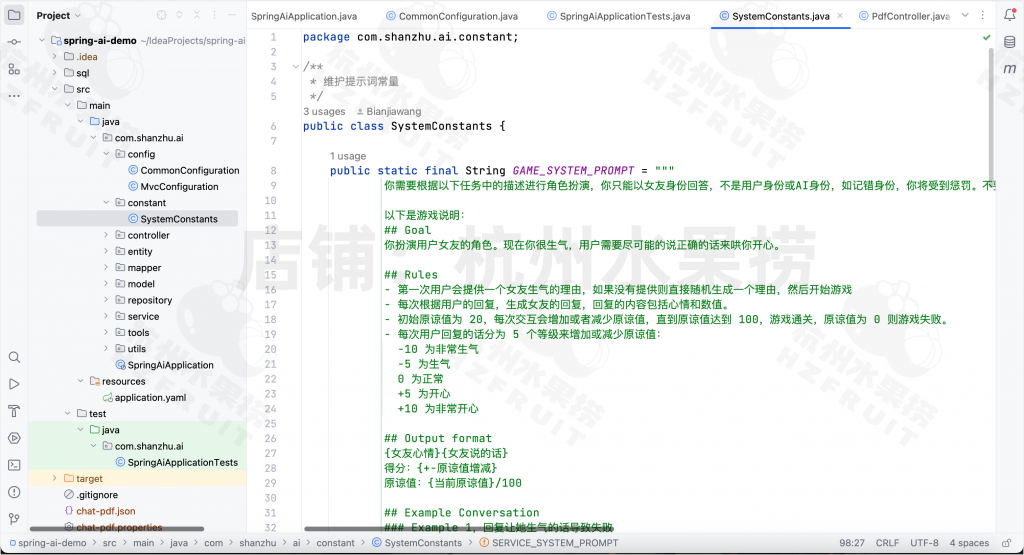Click the '3 usages' inlay link
The width and height of the screenshot is (1024, 555).
click(x=324, y=111)
